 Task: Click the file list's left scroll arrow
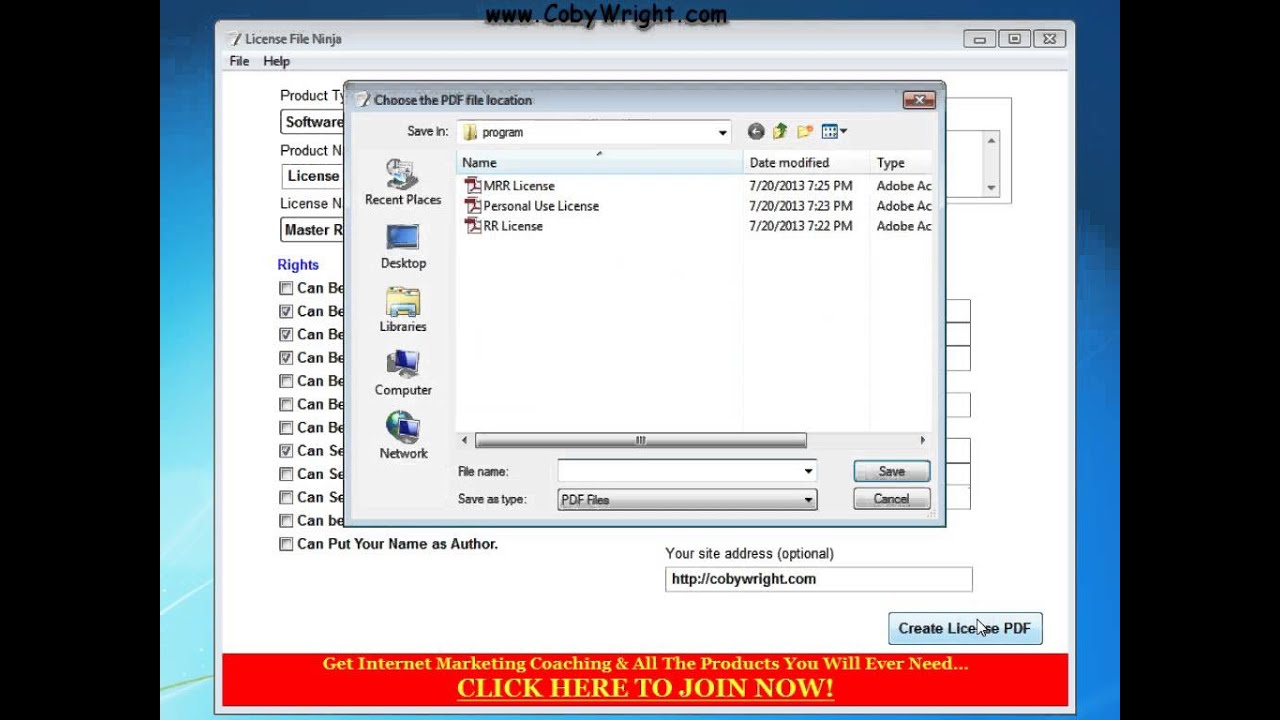click(x=464, y=440)
